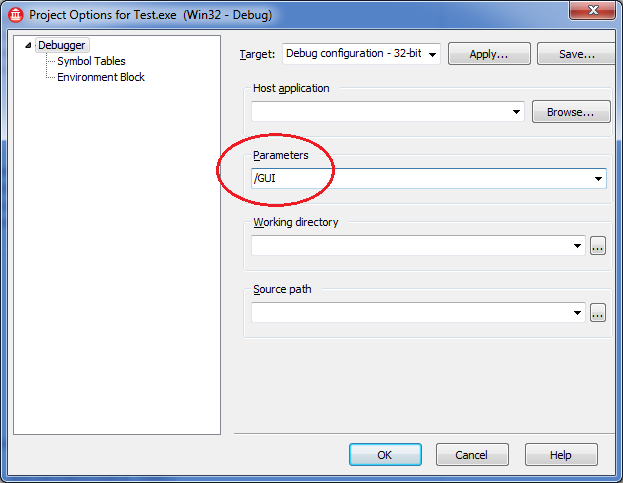Close the Project Options dialog

click(593, 10)
